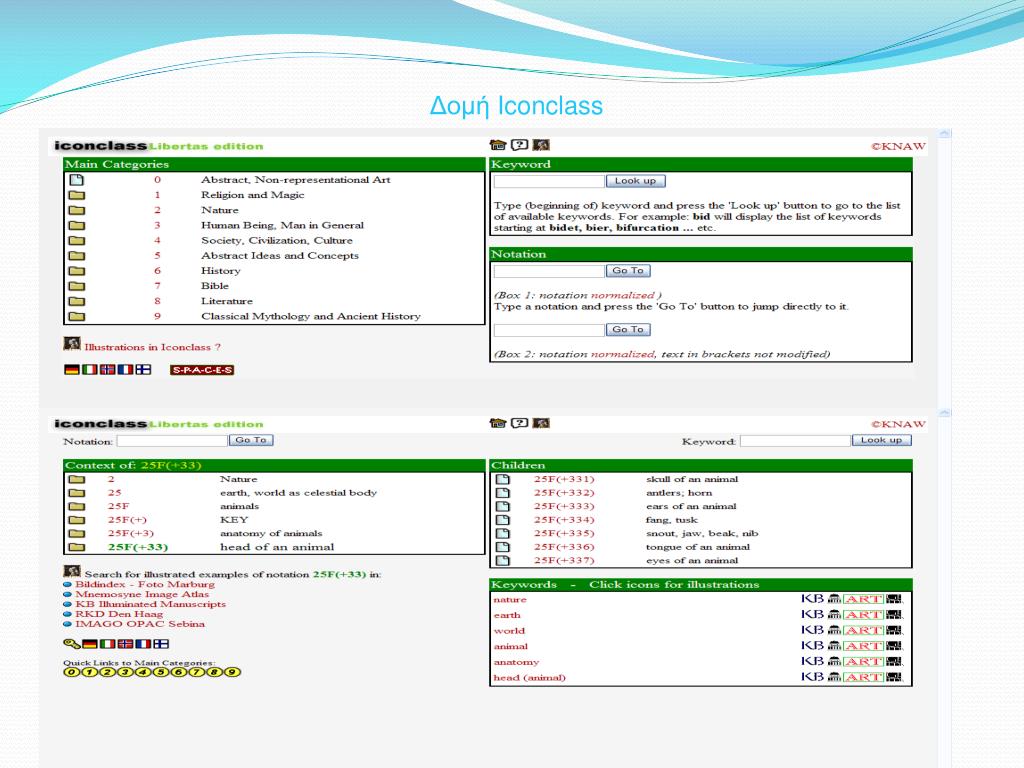
Task: Open category 8 Literature
Action: 227,301
